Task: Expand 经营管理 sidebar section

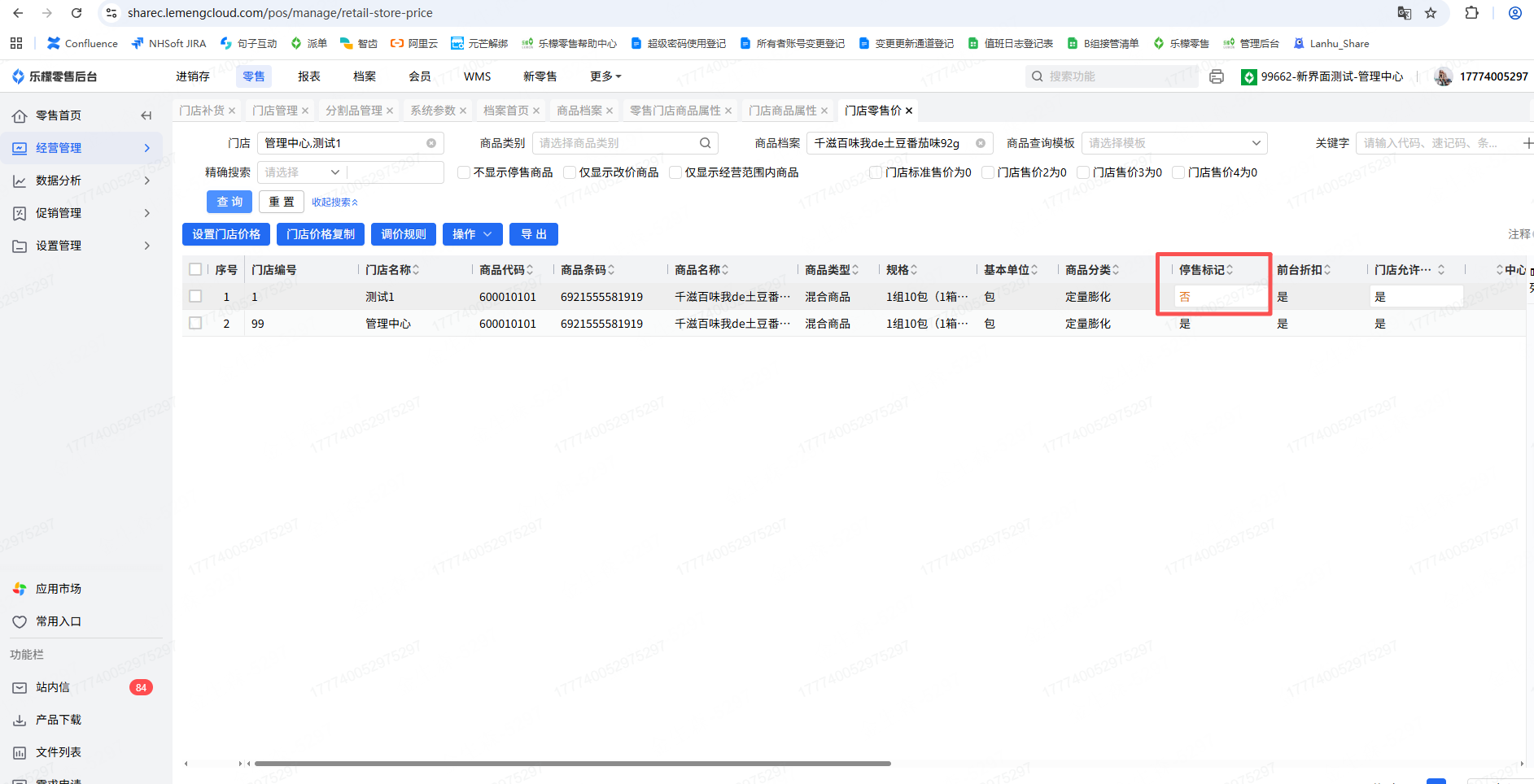Action: pos(81,148)
